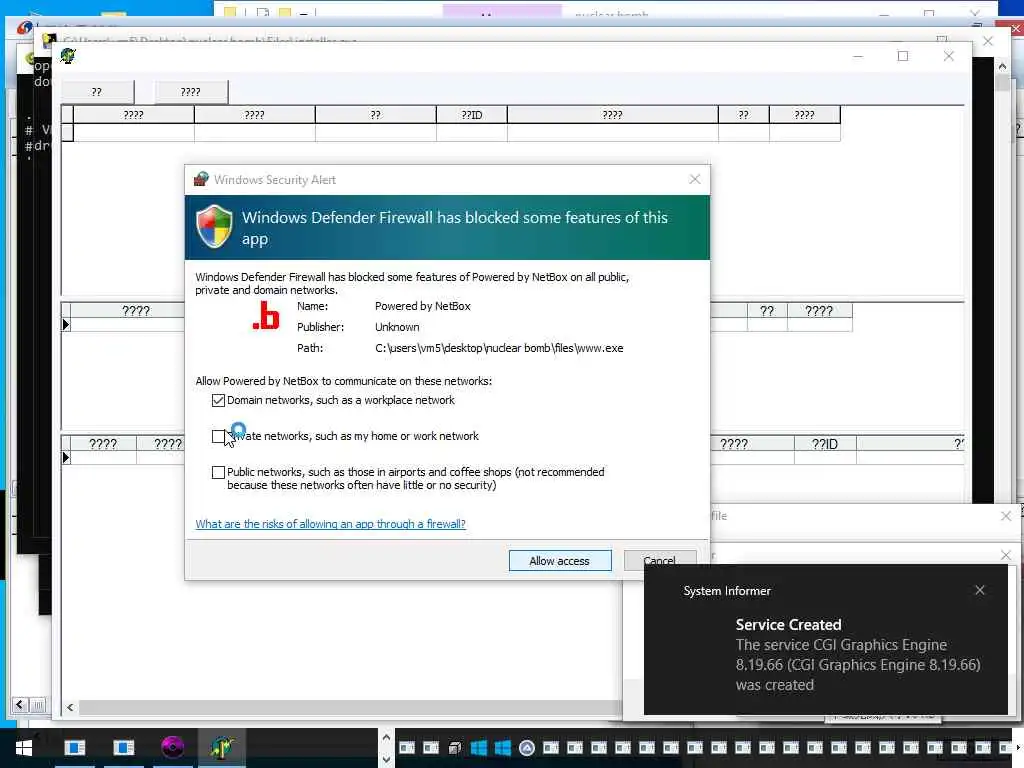Dismiss the System Informer notification
The image size is (1024, 768).
coord(980,590)
